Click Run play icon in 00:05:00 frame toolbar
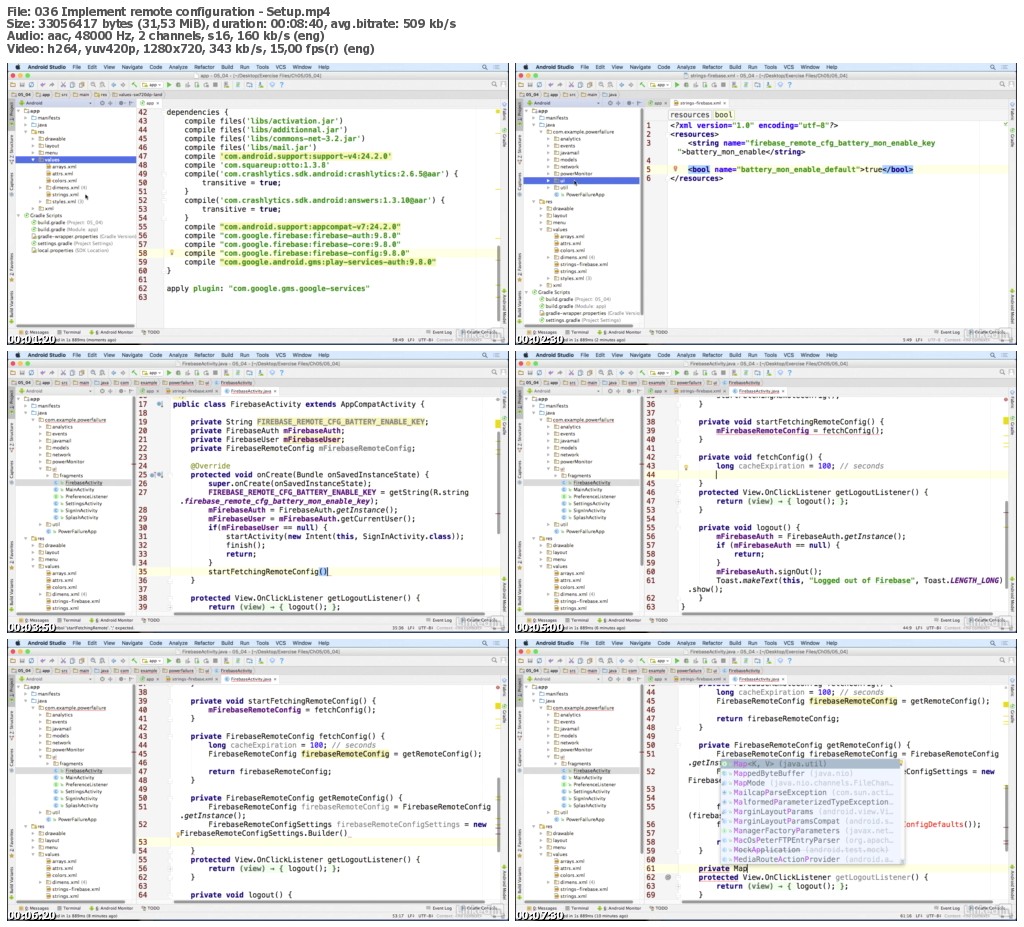 (677, 372)
